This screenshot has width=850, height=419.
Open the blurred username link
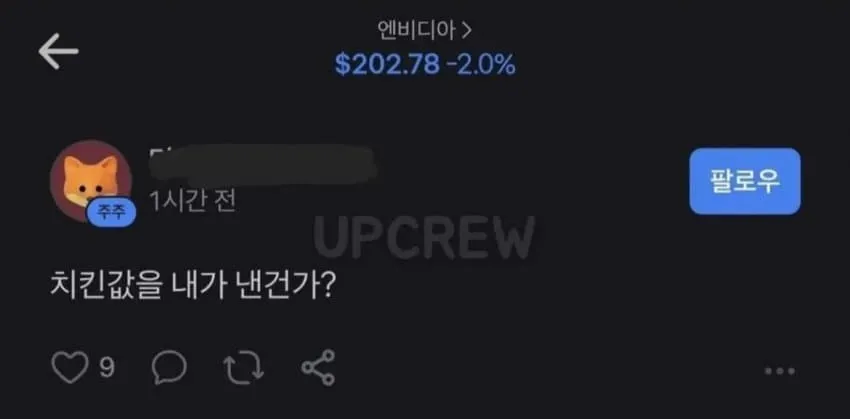pos(262,164)
